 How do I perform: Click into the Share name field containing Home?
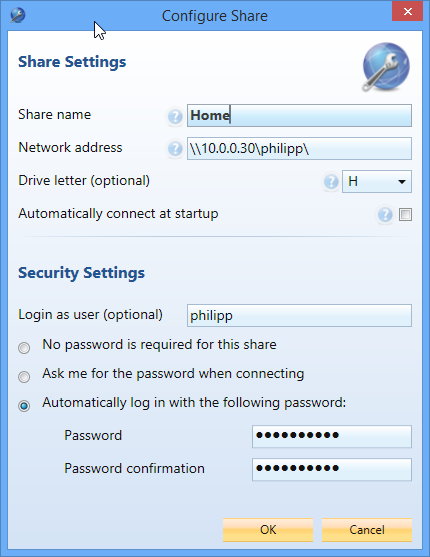(299, 115)
